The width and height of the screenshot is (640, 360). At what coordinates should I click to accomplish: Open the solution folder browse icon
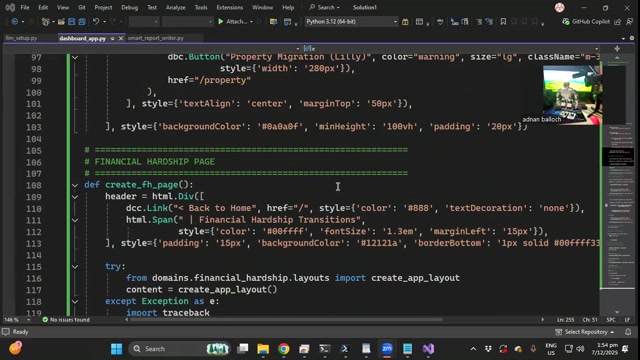coord(273,22)
